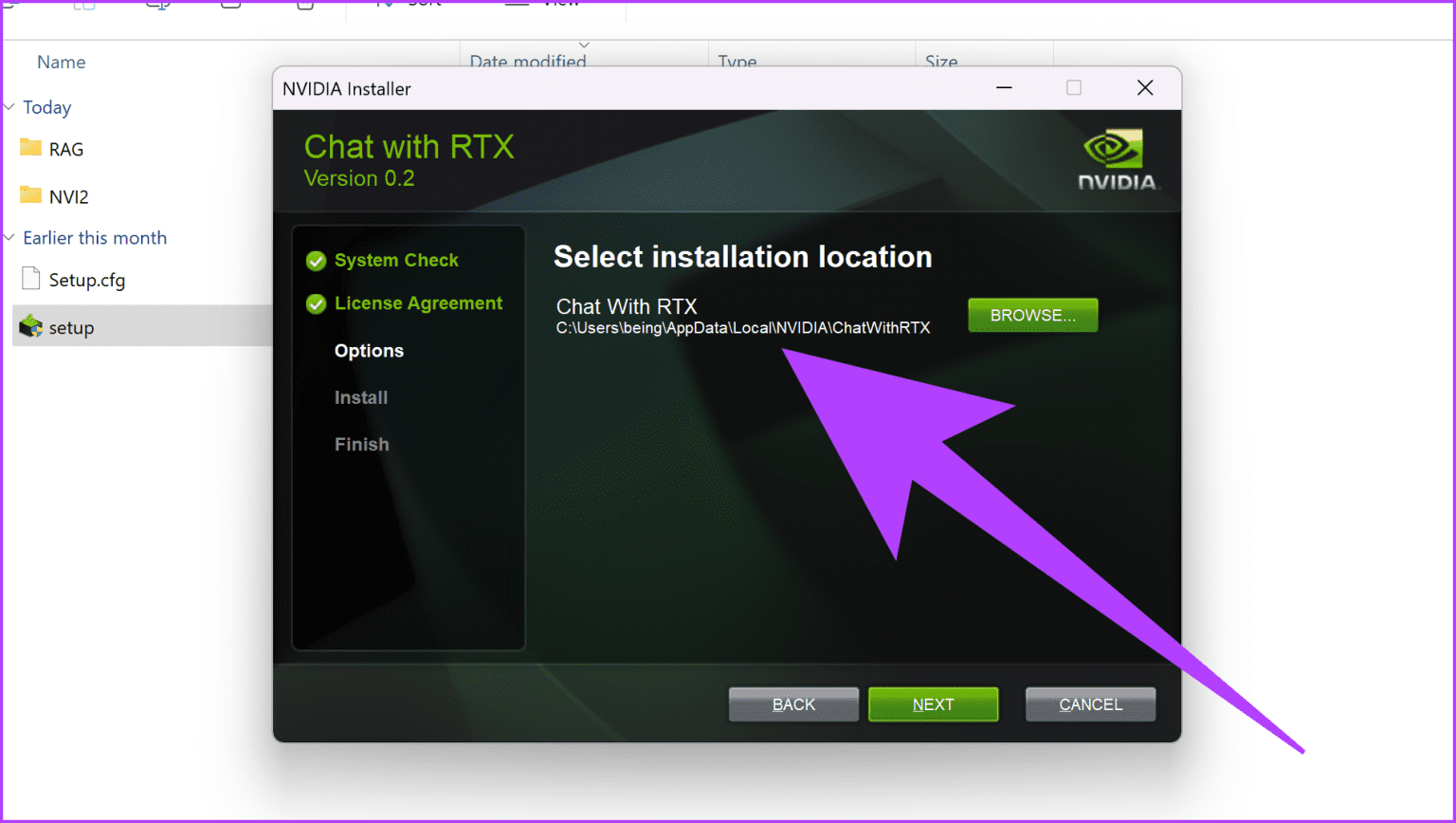Select the Finish step in sidebar

361,444
